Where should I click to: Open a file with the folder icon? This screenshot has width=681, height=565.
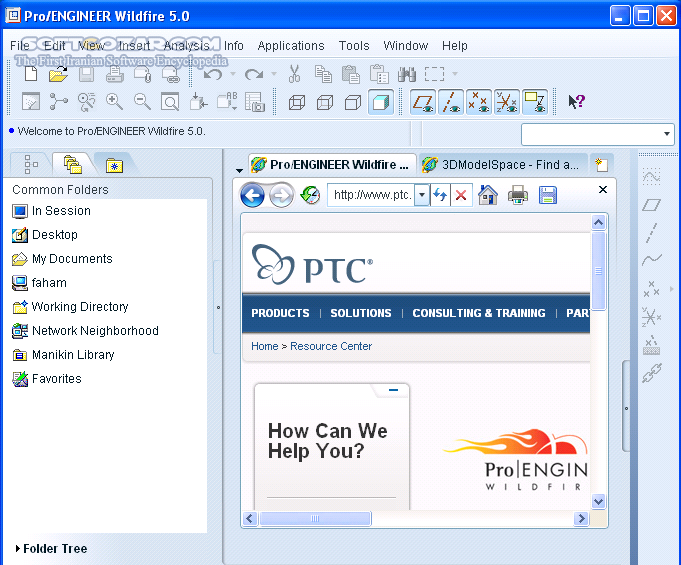[59, 74]
